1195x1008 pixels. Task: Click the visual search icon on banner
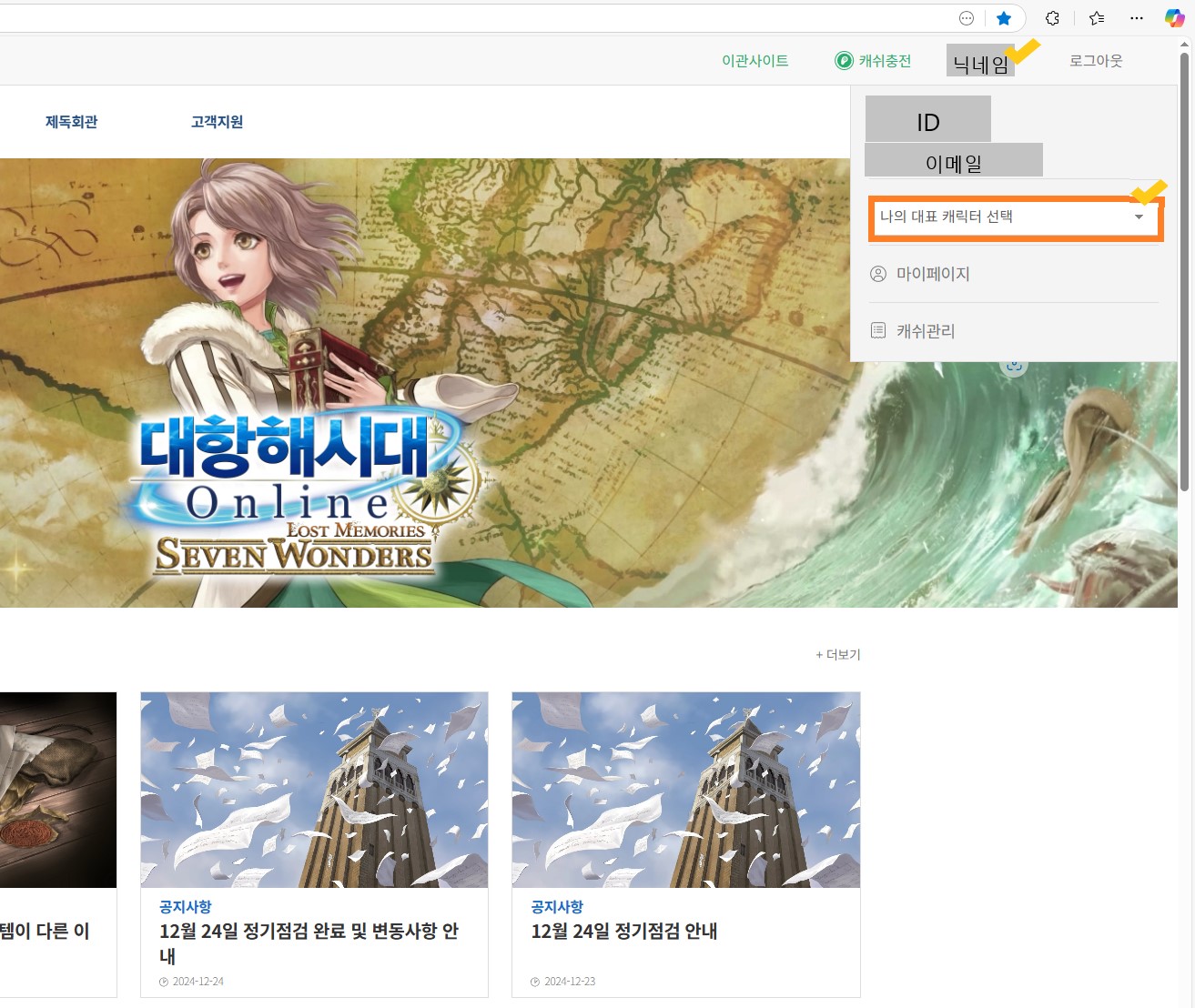[1014, 366]
